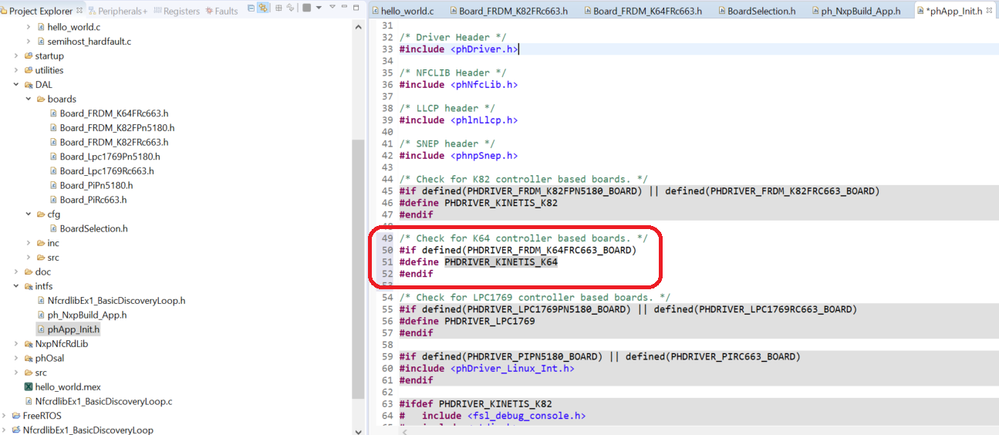Open the dropdown arrow beside the gray square icon
999x435 pixels.
319,8
